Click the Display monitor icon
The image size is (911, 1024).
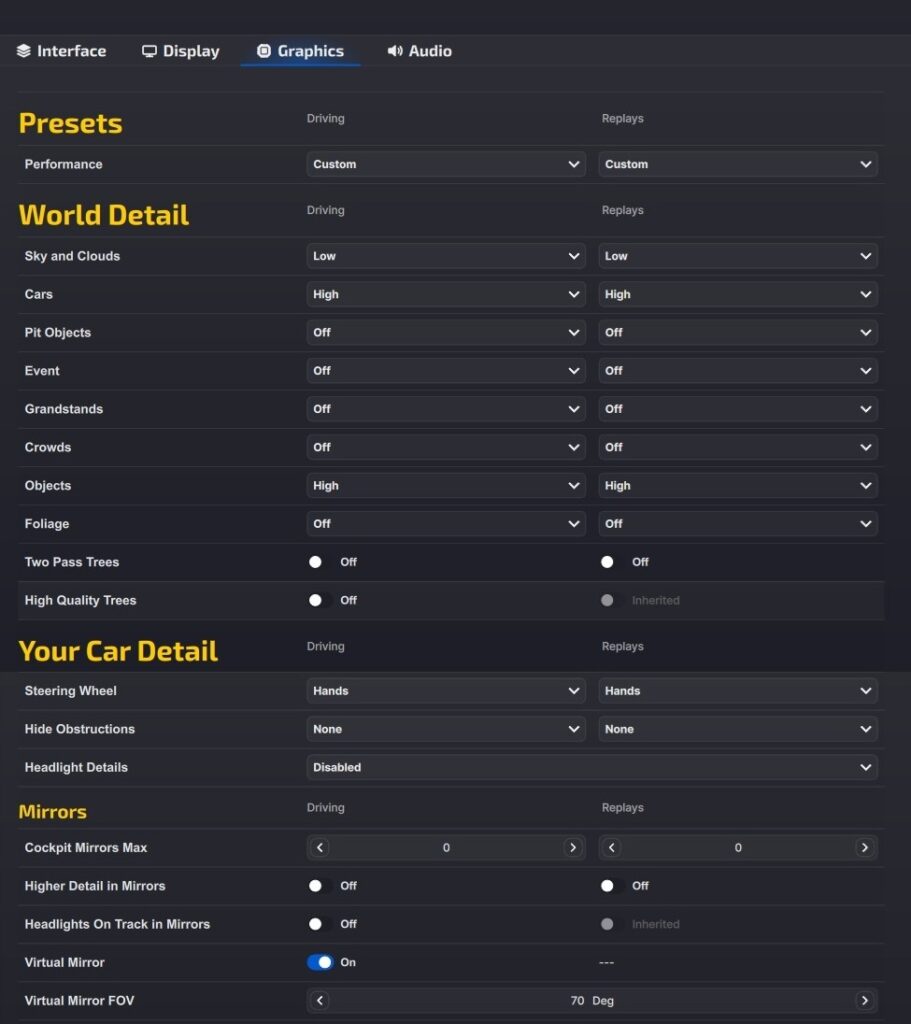click(x=149, y=51)
